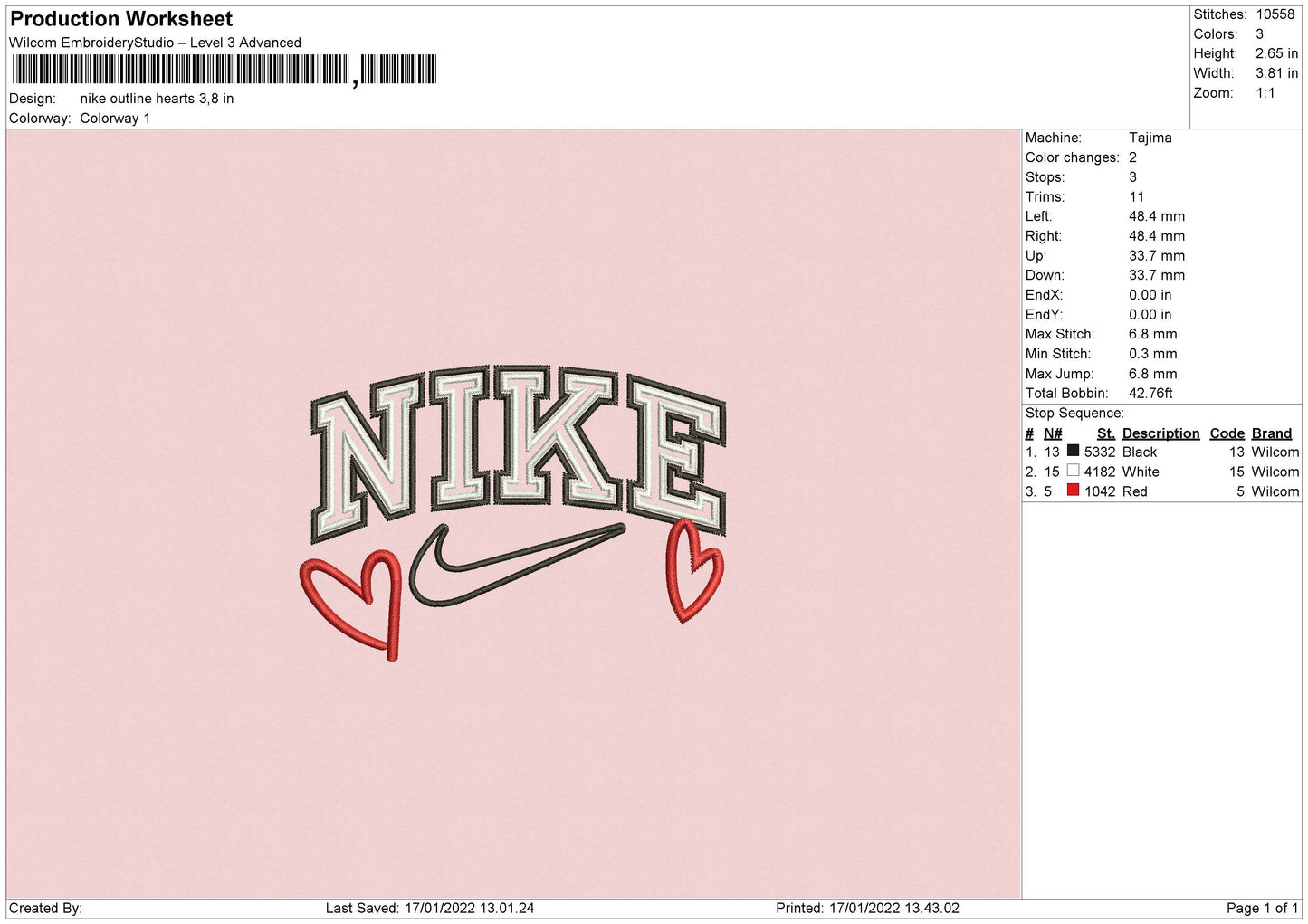Click the Machine value Tajima
1308x924 pixels.
(x=1150, y=138)
